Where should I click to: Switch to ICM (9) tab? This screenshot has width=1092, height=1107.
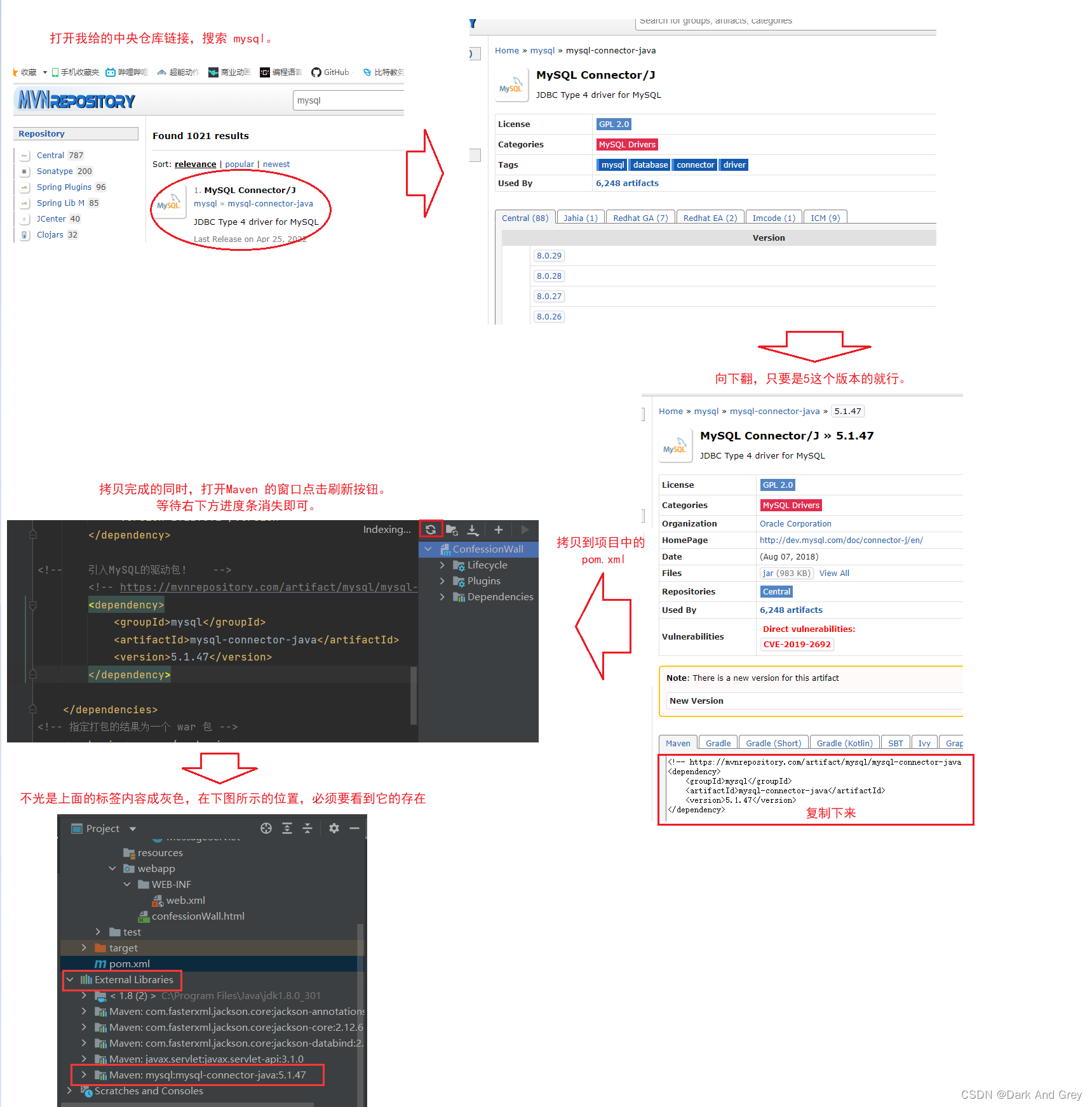point(825,217)
